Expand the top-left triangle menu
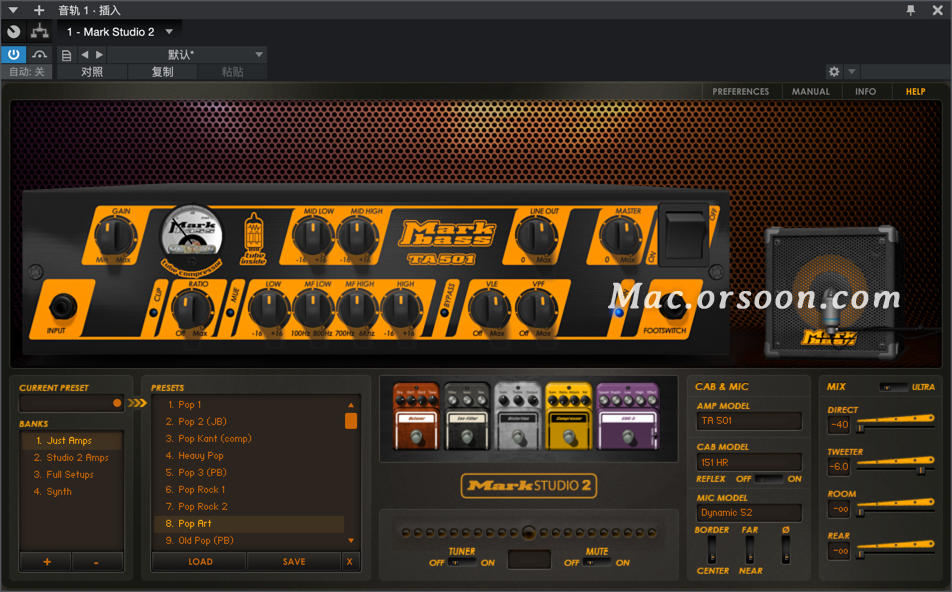The width and height of the screenshot is (952, 592). click(12, 10)
